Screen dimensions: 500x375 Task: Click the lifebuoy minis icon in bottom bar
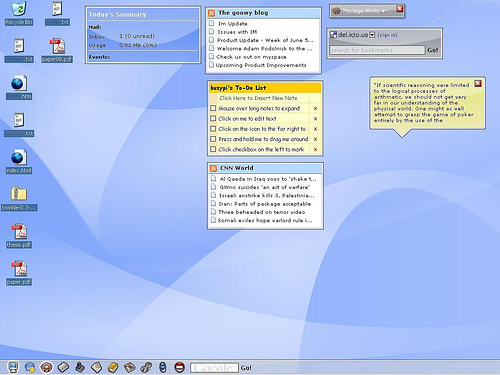click(x=47, y=367)
